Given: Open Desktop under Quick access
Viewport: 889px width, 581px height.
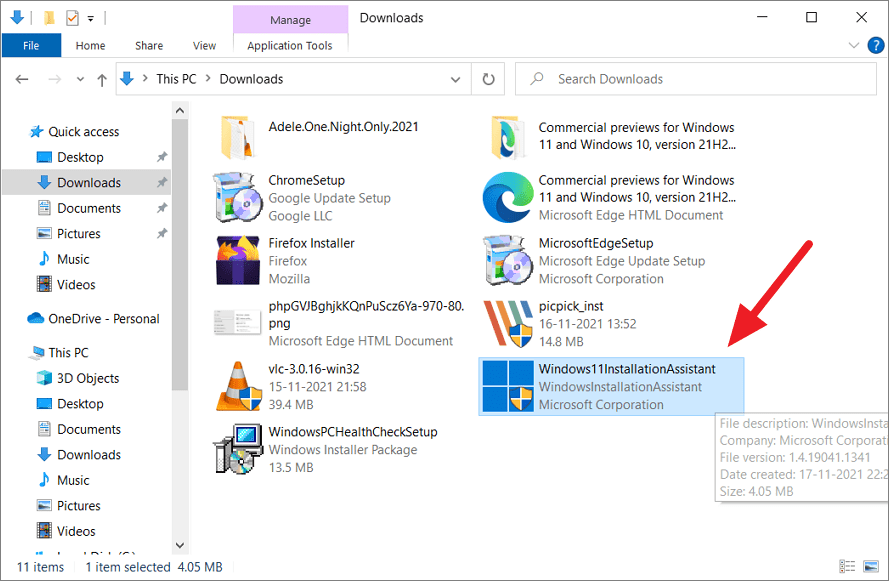Looking at the screenshot, I should [80, 157].
